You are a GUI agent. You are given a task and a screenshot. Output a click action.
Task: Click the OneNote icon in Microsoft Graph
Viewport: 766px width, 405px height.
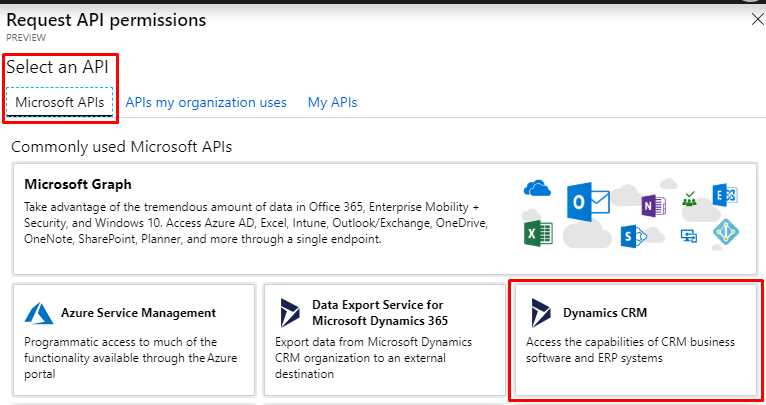click(654, 205)
